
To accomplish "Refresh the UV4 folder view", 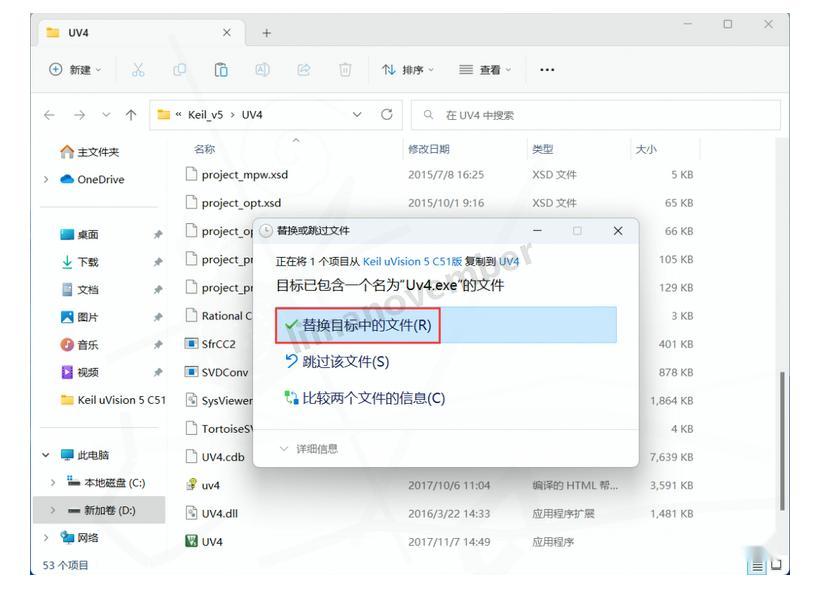I will point(386,114).
